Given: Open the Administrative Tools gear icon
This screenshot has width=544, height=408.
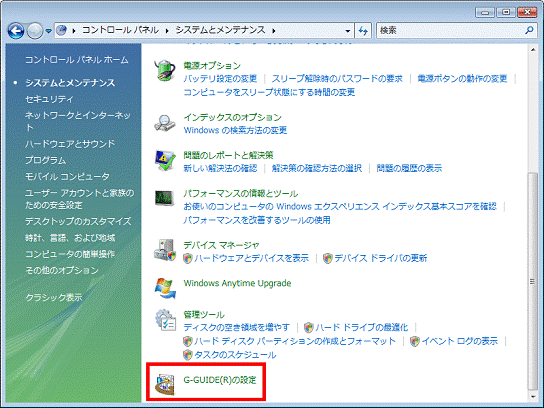Looking at the screenshot, I should (165, 320).
